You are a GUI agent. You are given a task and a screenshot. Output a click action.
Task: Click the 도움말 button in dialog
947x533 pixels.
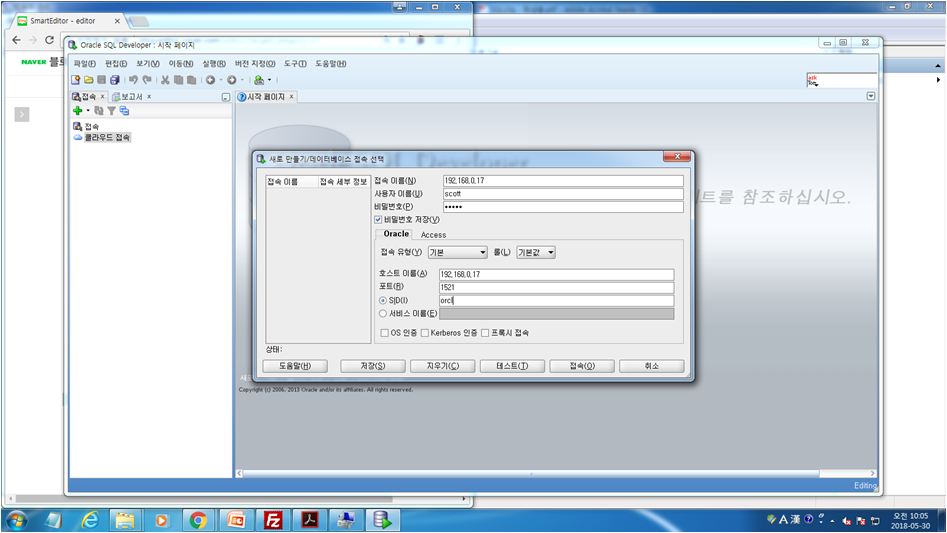tap(295, 366)
